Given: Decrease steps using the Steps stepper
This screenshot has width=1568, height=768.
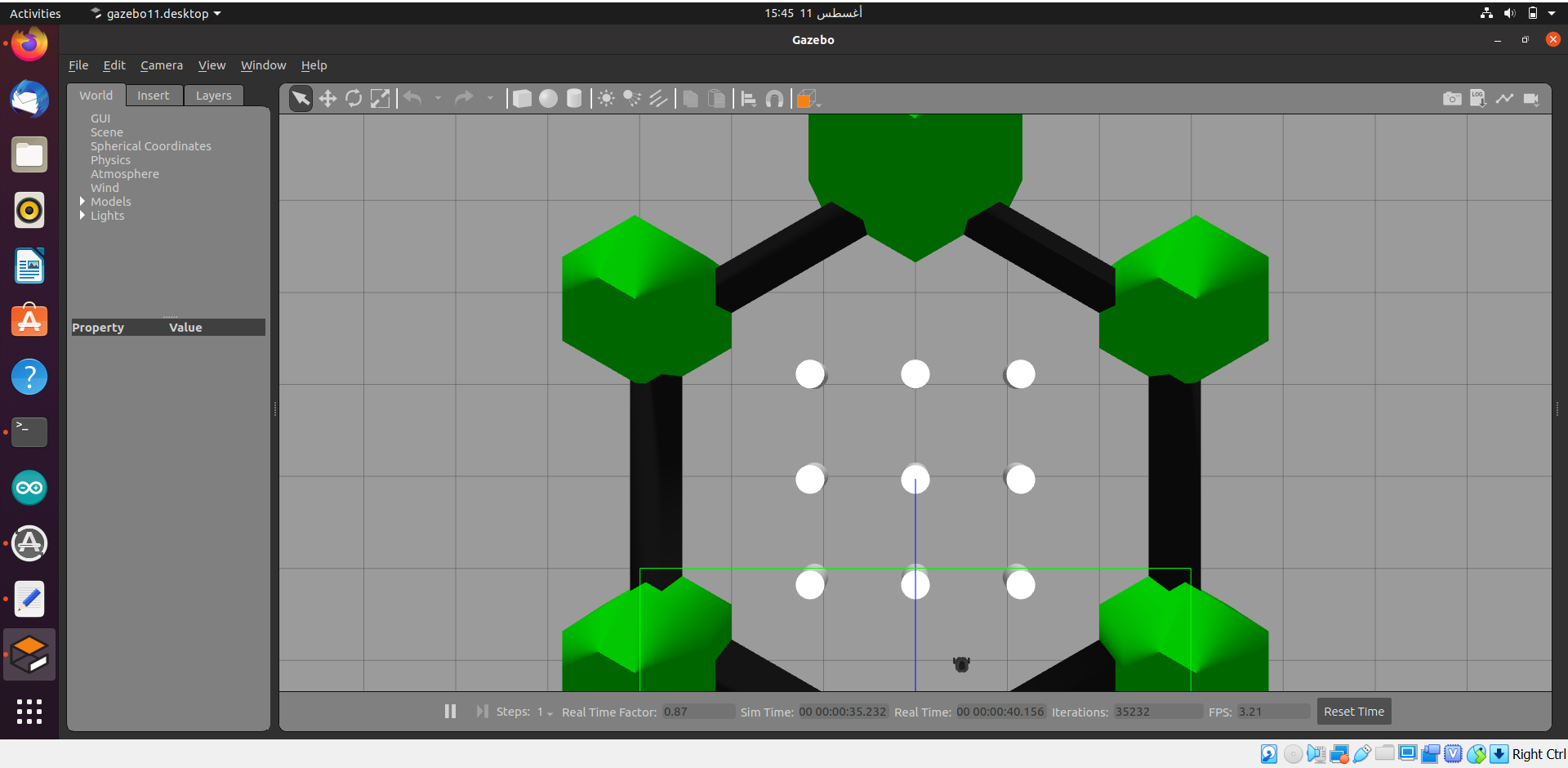Looking at the screenshot, I should [x=549, y=715].
